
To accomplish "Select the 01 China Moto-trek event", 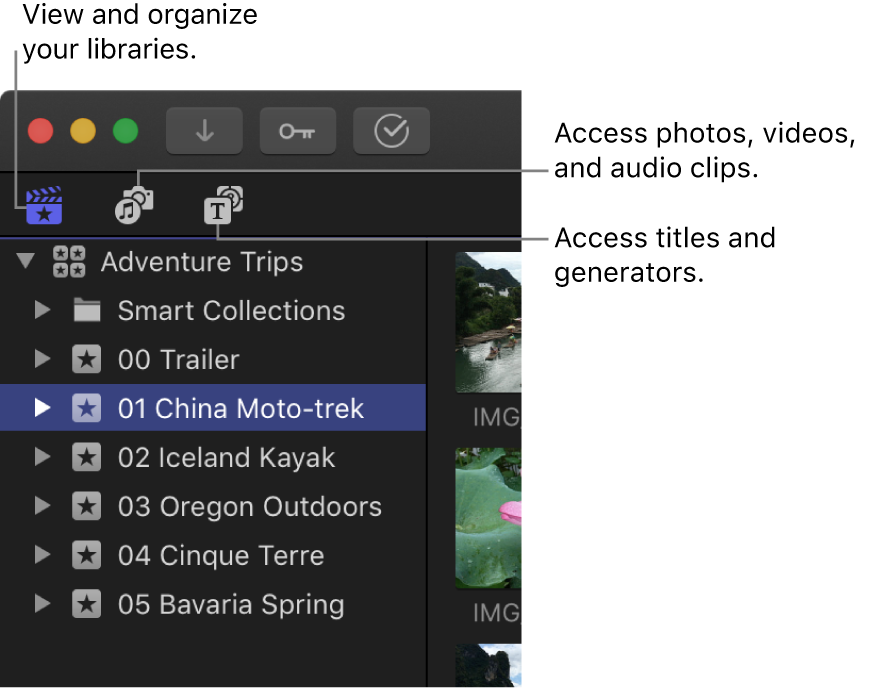I will (x=240, y=409).
